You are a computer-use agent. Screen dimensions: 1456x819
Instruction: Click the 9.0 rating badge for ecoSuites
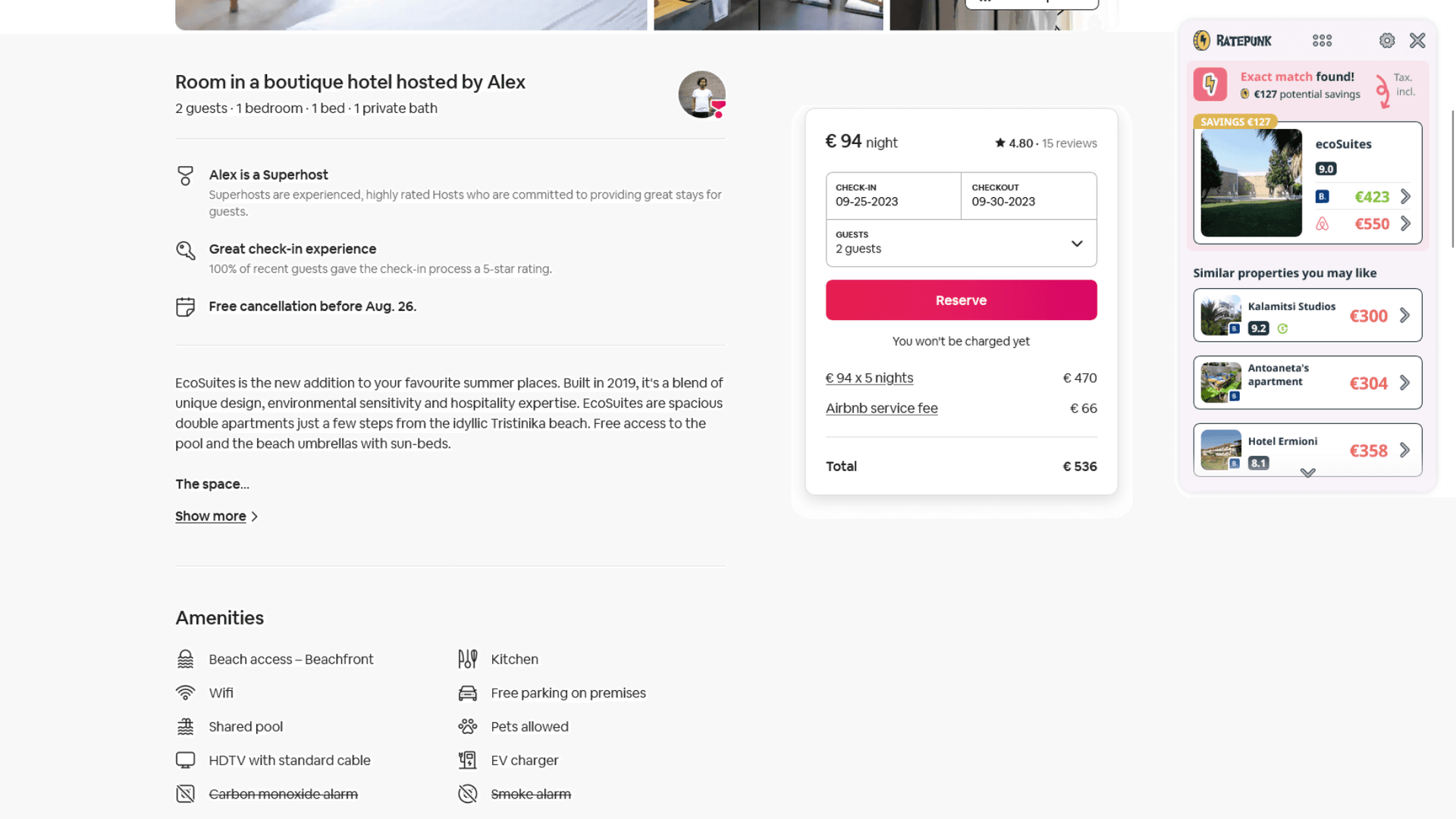1326,168
